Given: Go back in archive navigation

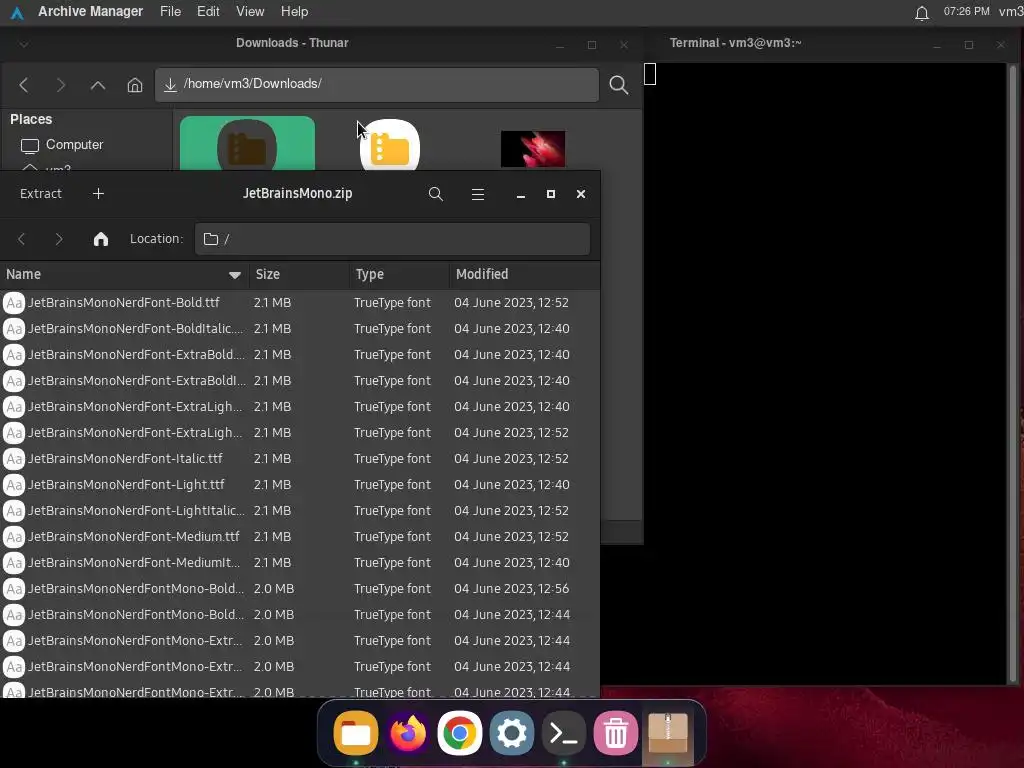Looking at the screenshot, I should pyautogui.click(x=22, y=239).
